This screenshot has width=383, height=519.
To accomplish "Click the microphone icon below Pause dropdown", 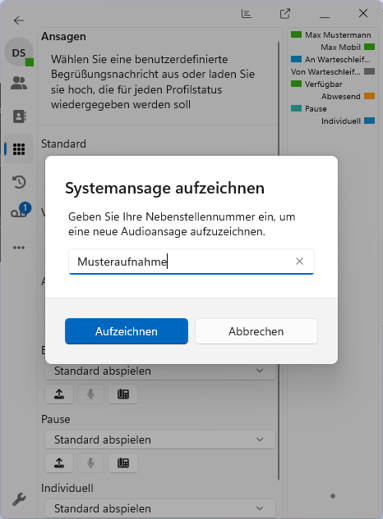I will tap(91, 463).
